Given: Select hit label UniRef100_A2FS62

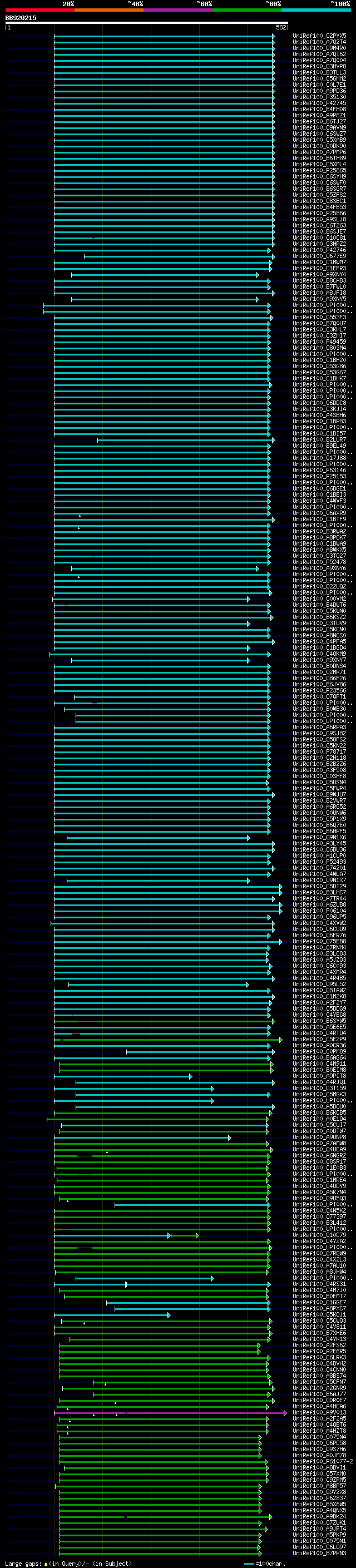Looking at the screenshot, I should 319,1345.
